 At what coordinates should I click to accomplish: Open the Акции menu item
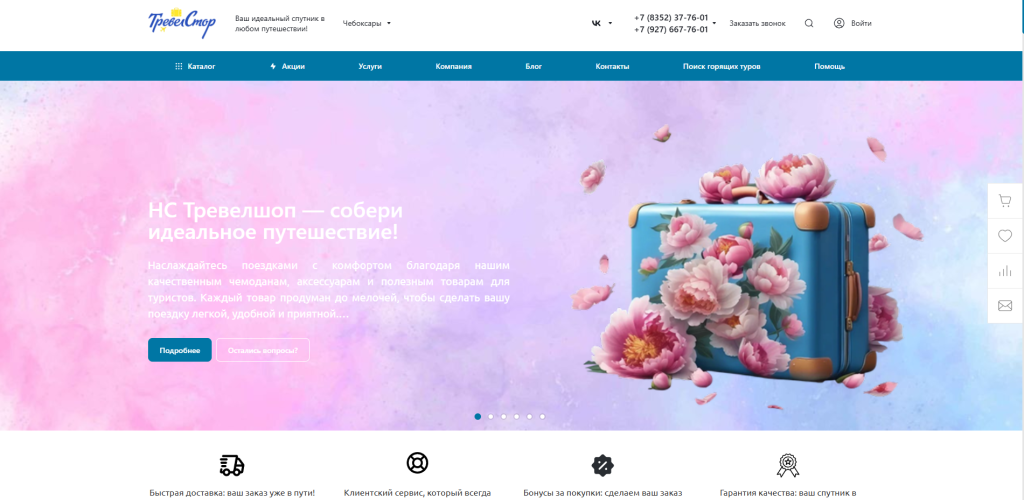pyautogui.click(x=287, y=67)
